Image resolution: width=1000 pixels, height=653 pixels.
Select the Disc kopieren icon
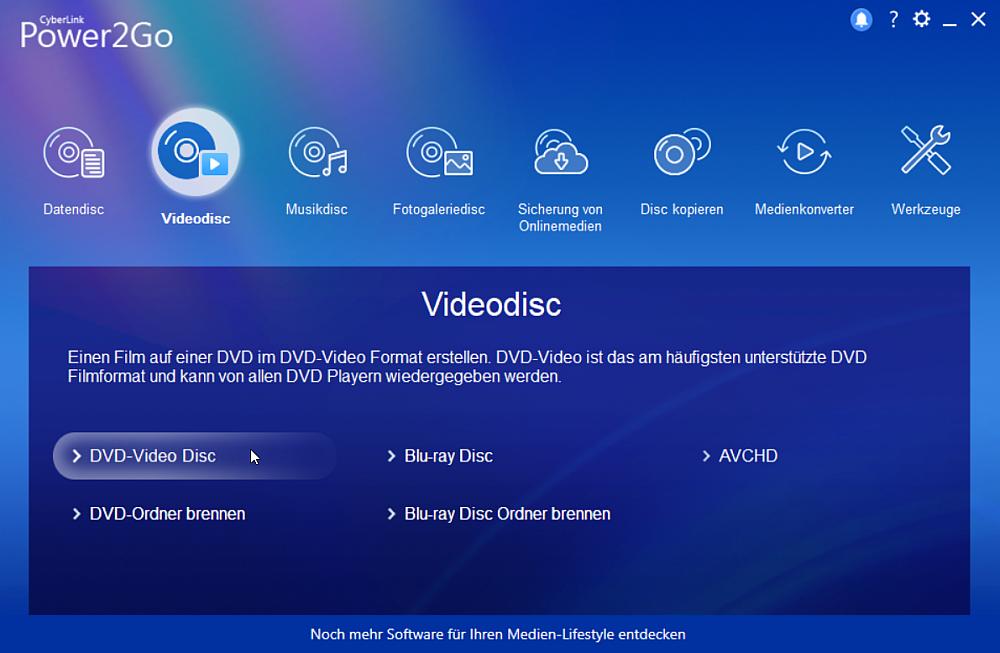pos(681,152)
